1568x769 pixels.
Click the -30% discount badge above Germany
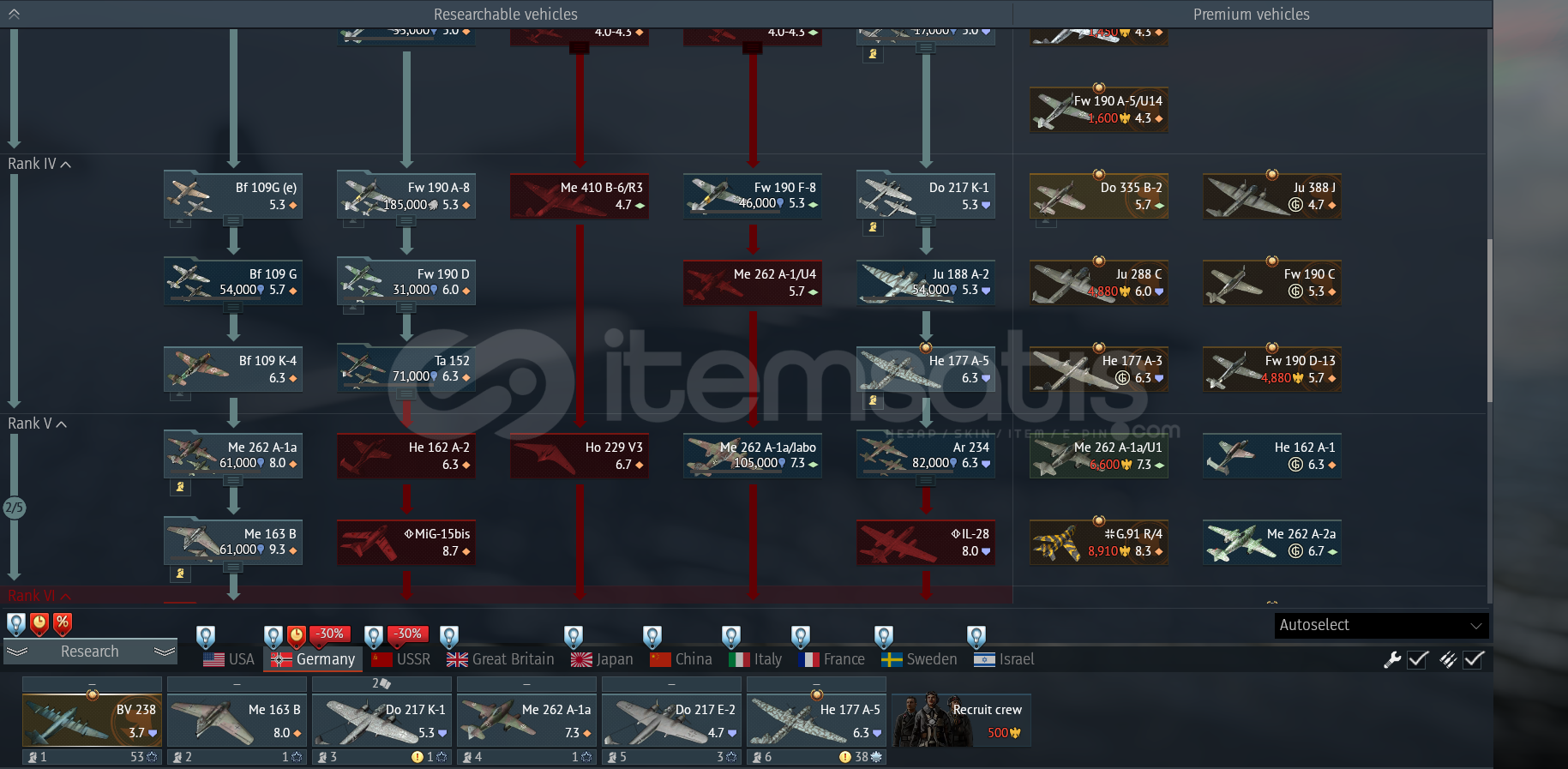point(330,634)
